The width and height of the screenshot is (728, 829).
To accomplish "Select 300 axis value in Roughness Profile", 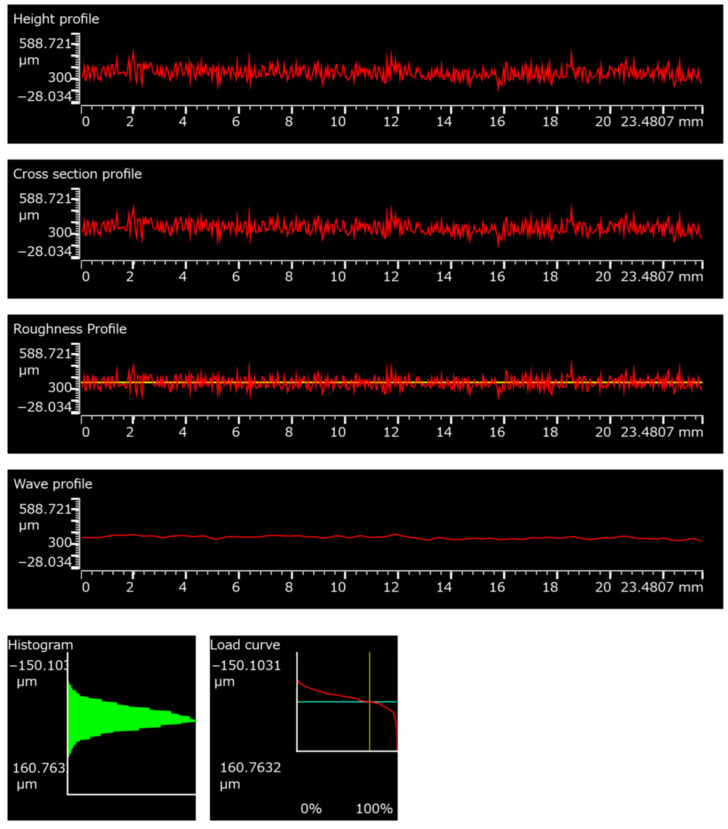I will point(59,388).
